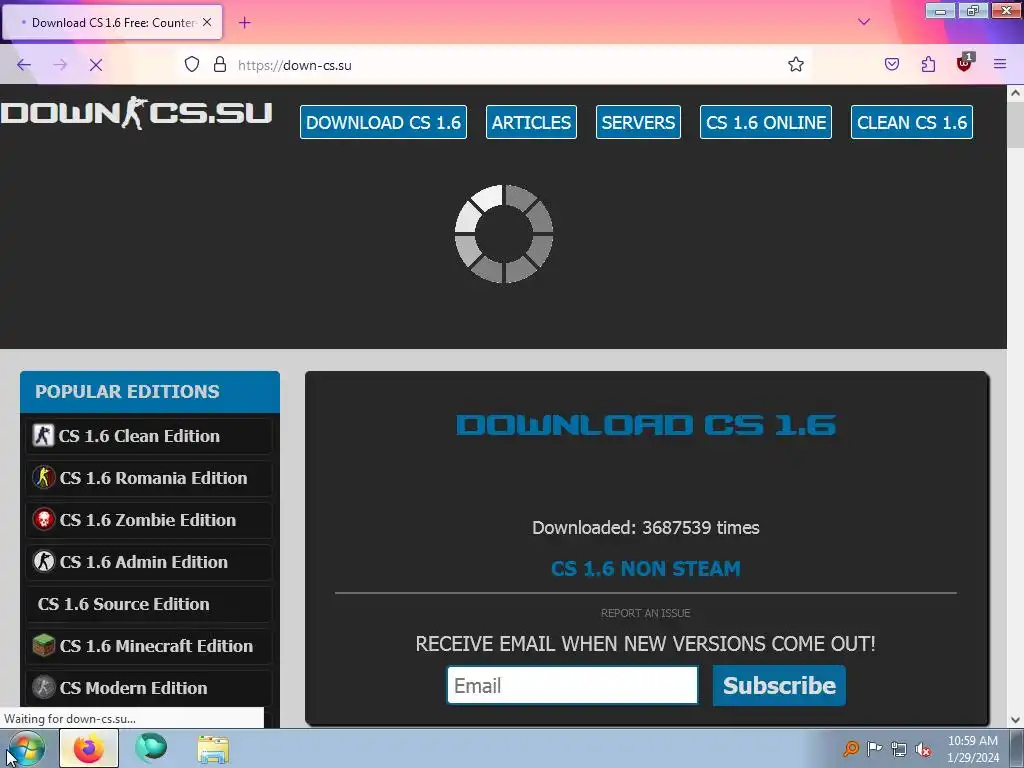
Task: Open CS 1.6 ONLINE nav button
Action: point(766,122)
